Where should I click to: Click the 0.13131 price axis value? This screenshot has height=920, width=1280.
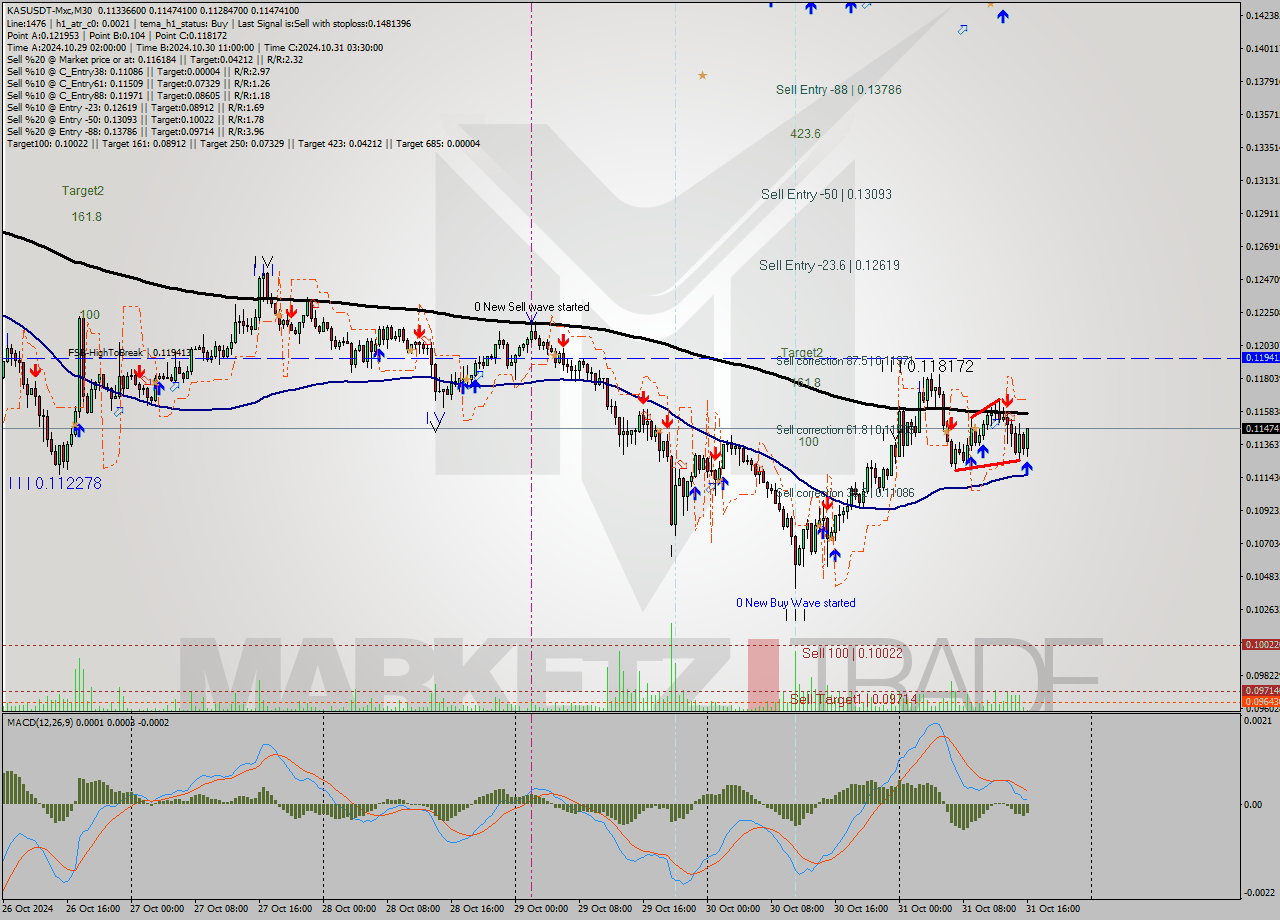(x=1261, y=181)
